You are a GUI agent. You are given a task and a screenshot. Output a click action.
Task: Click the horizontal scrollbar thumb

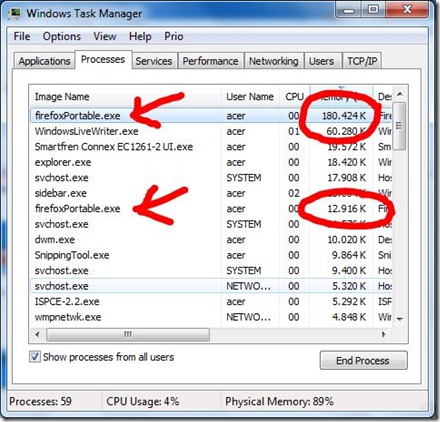[128, 334]
